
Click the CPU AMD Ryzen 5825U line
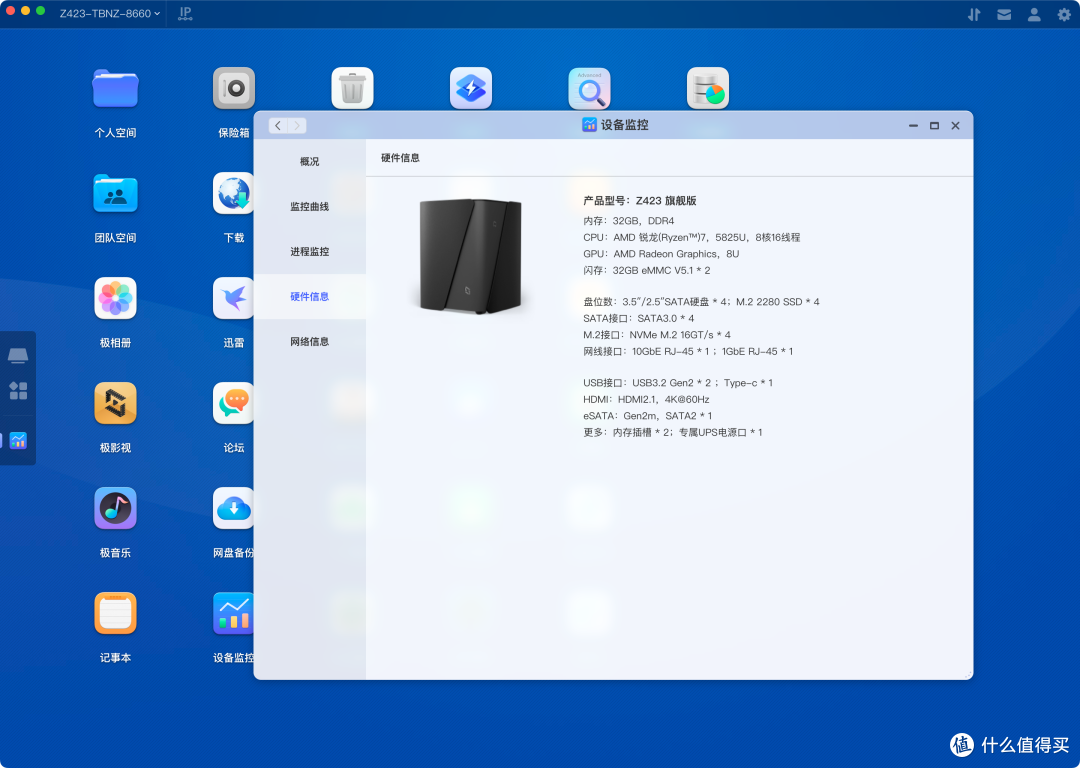pyautogui.click(x=692, y=237)
